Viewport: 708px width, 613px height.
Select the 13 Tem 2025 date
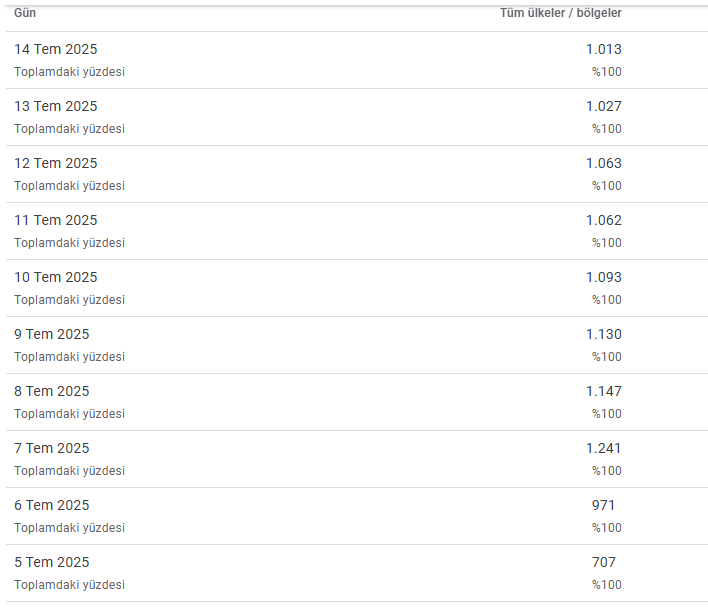(x=56, y=106)
